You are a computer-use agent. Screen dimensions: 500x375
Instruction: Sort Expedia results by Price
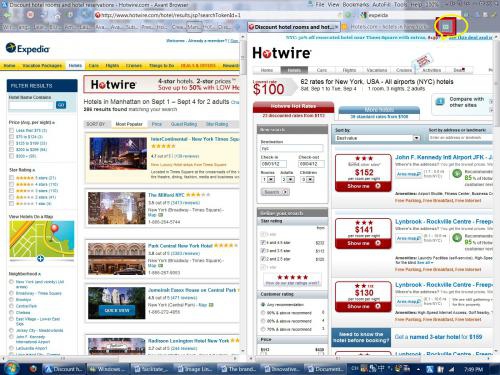tap(157, 124)
